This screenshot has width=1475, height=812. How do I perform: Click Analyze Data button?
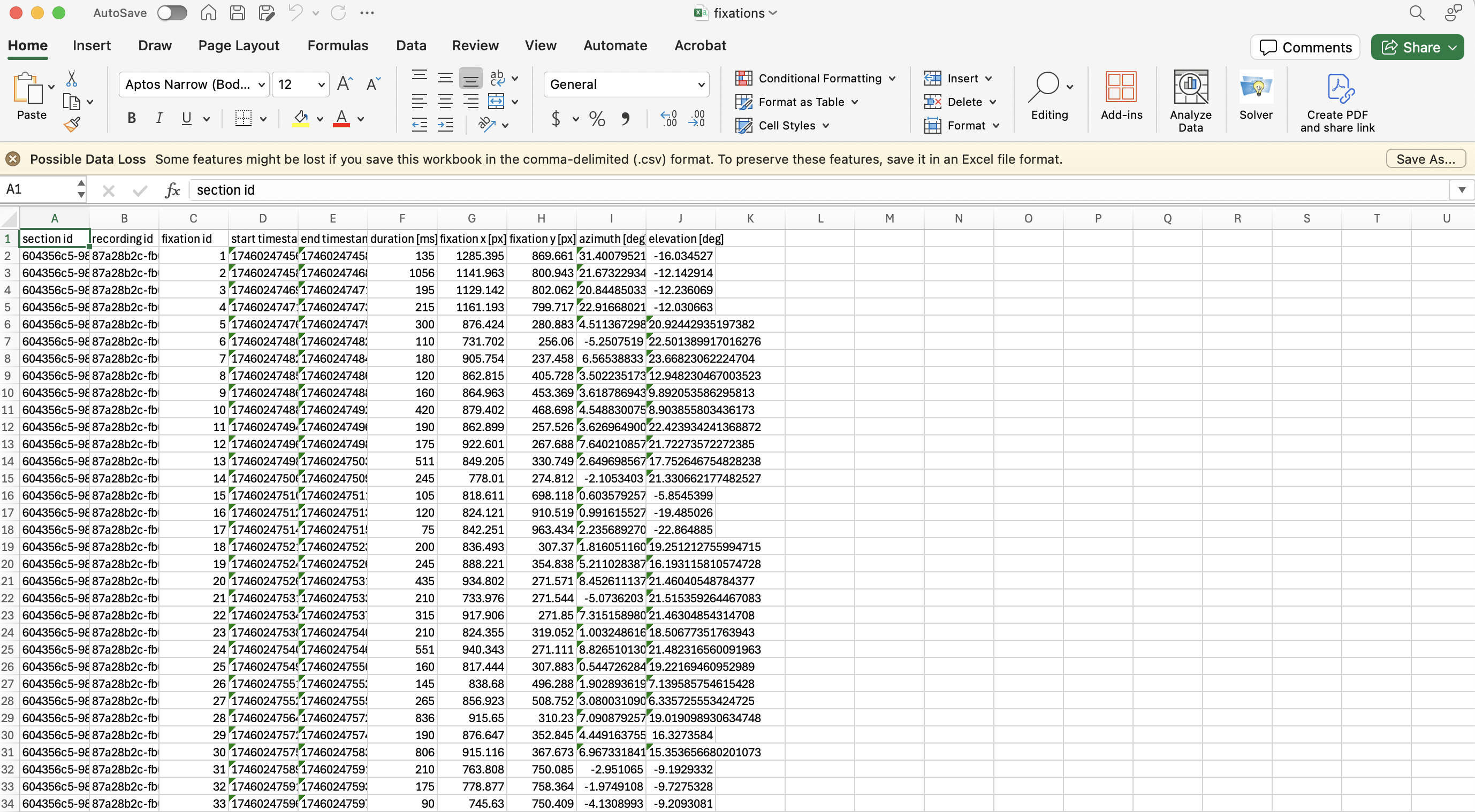tap(1190, 101)
